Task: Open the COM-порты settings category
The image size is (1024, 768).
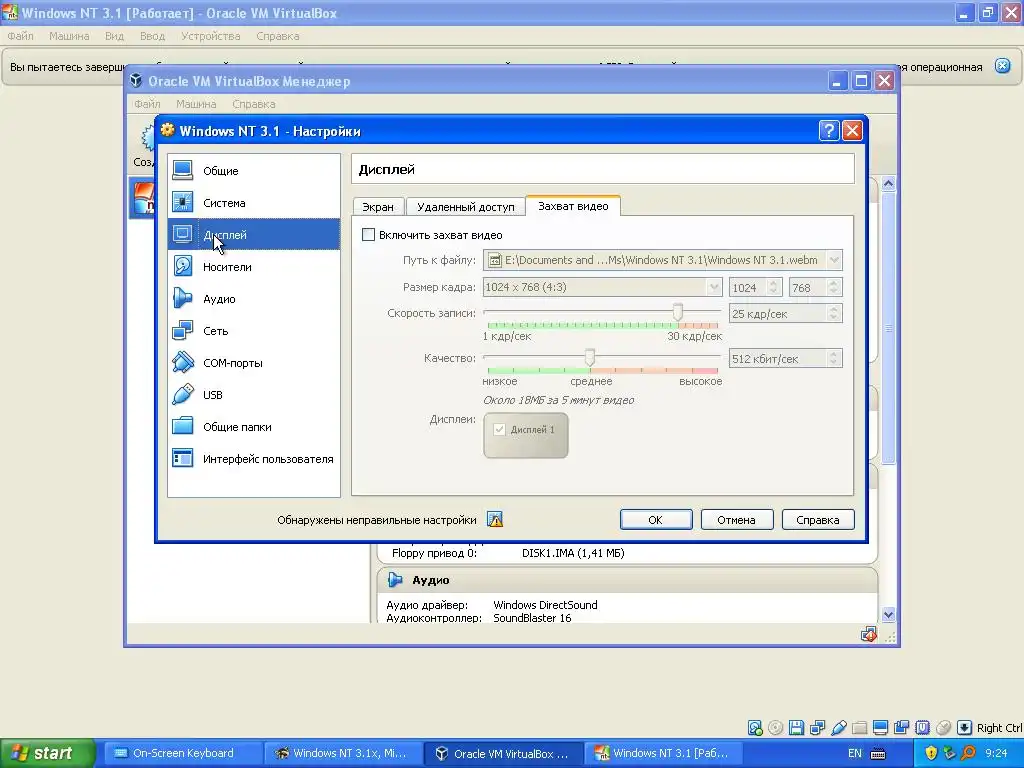Action: [x=253, y=362]
